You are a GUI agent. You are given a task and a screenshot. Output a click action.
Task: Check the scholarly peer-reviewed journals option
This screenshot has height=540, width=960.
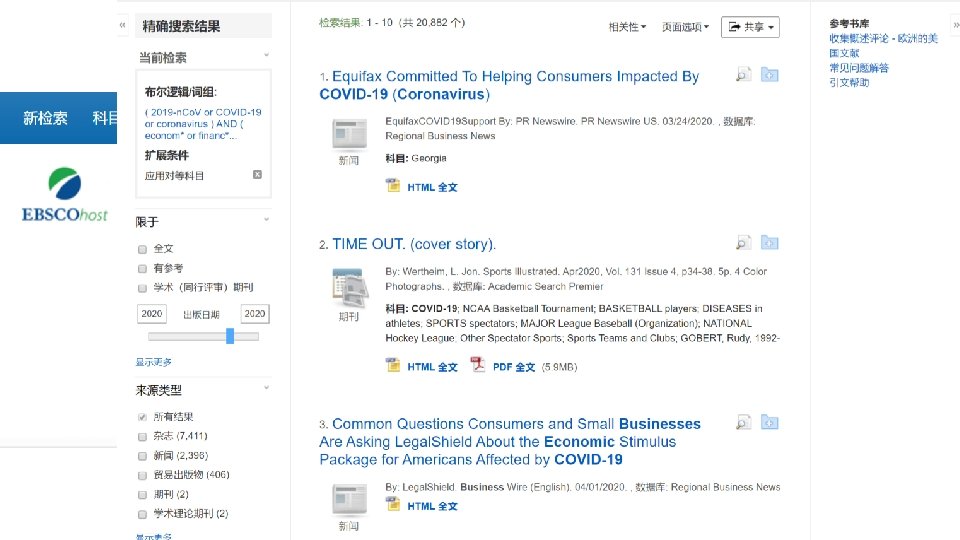143,288
